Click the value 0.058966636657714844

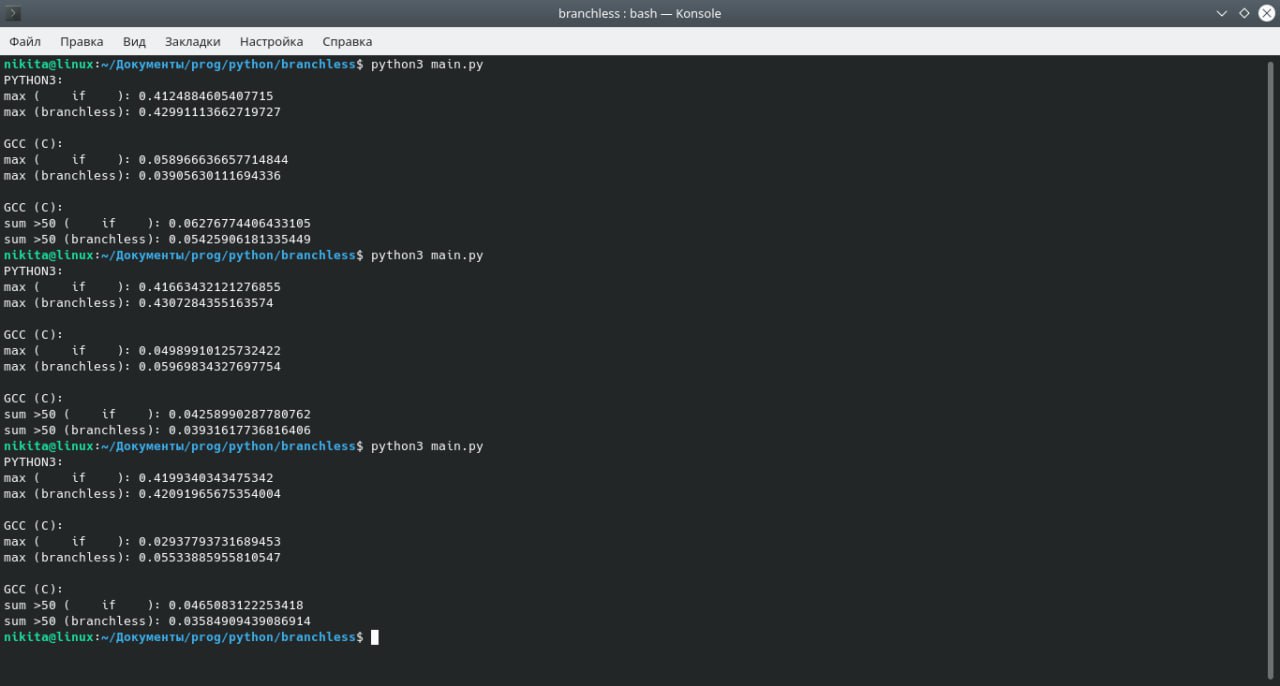214,160
